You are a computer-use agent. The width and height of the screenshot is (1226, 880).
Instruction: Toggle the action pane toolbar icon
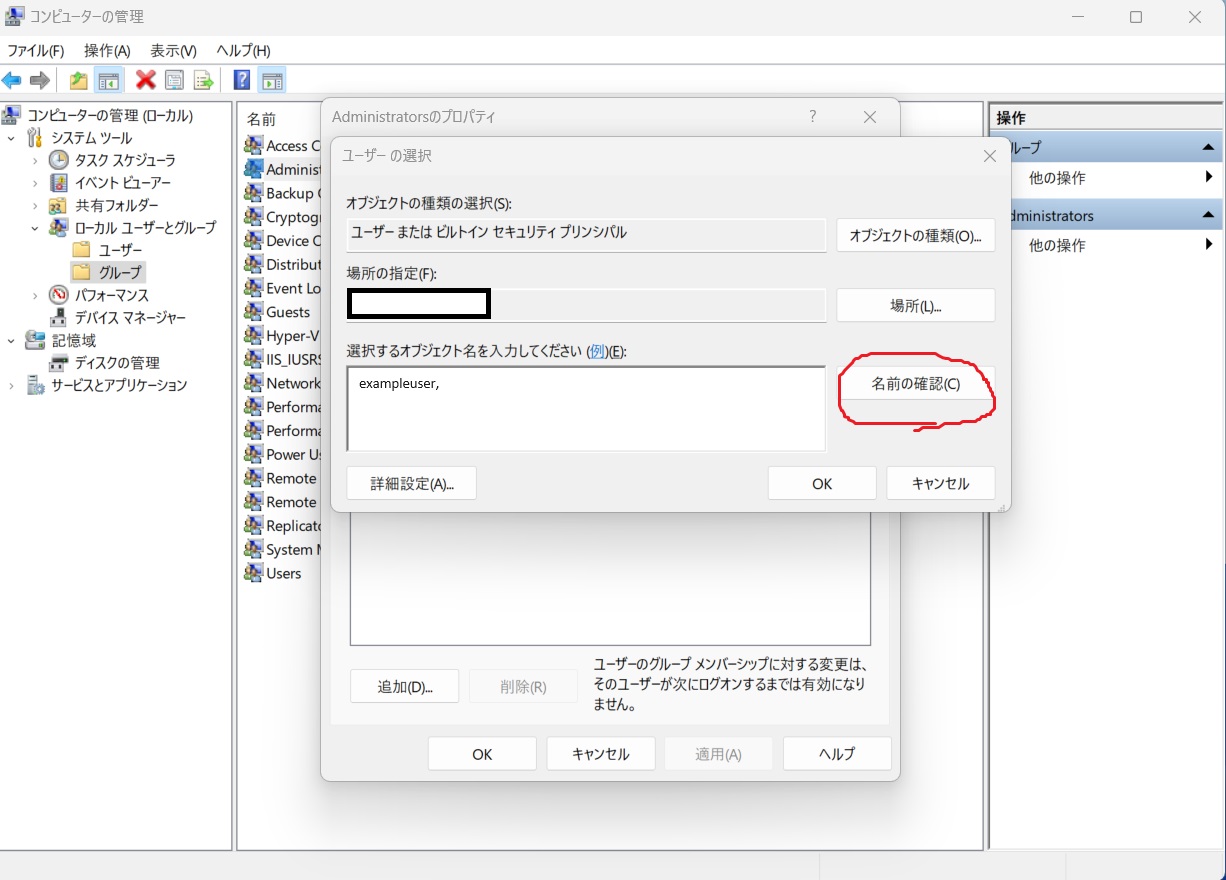pos(272,81)
